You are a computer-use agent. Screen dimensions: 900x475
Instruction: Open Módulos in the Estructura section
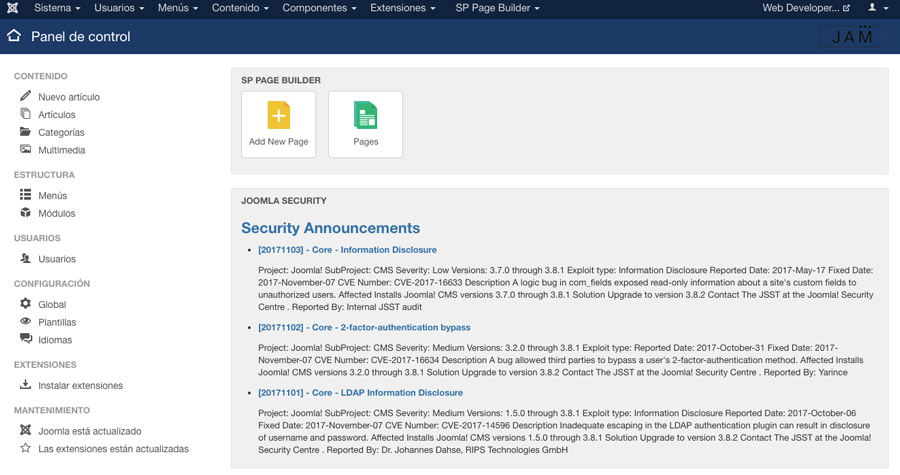(57, 213)
